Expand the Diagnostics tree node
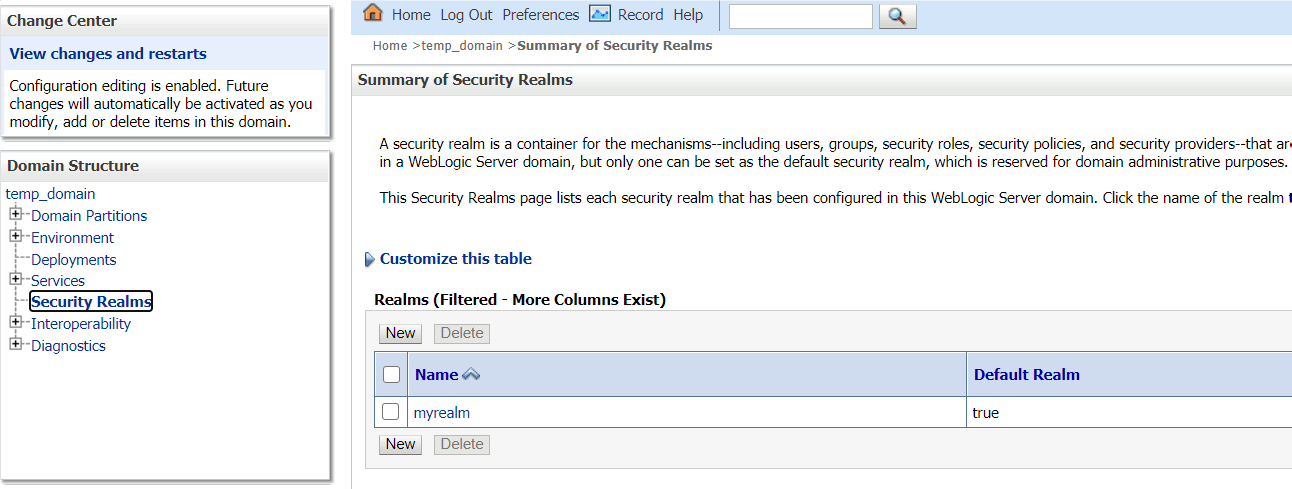The height and width of the screenshot is (489, 1292). (16, 345)
